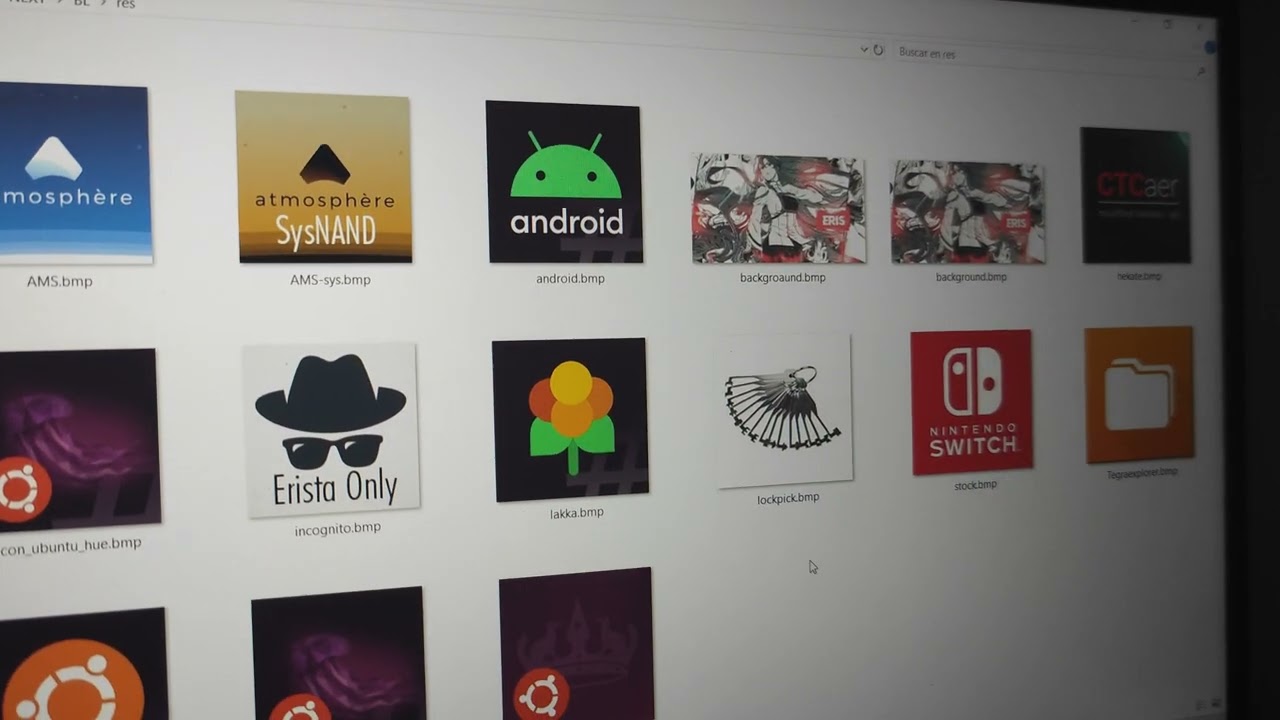Select the blue Atmosphère AMS.bmp thumbnail
The width and height of the screenshot is (1280, 720).
(x=75, y=174)
